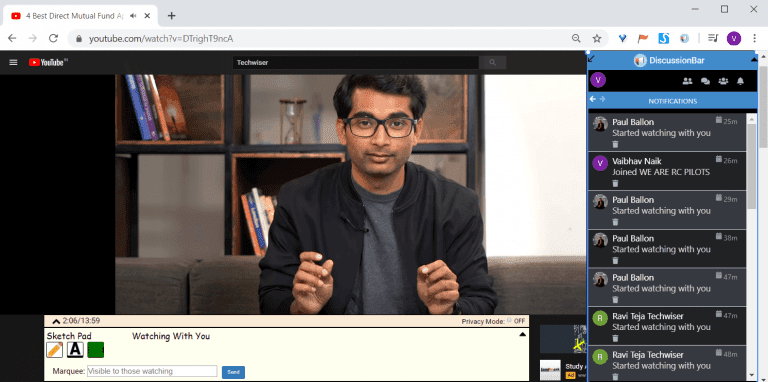Focus the Marquee text field
Viewport: 768px width, 382px height.
[152, 371]
